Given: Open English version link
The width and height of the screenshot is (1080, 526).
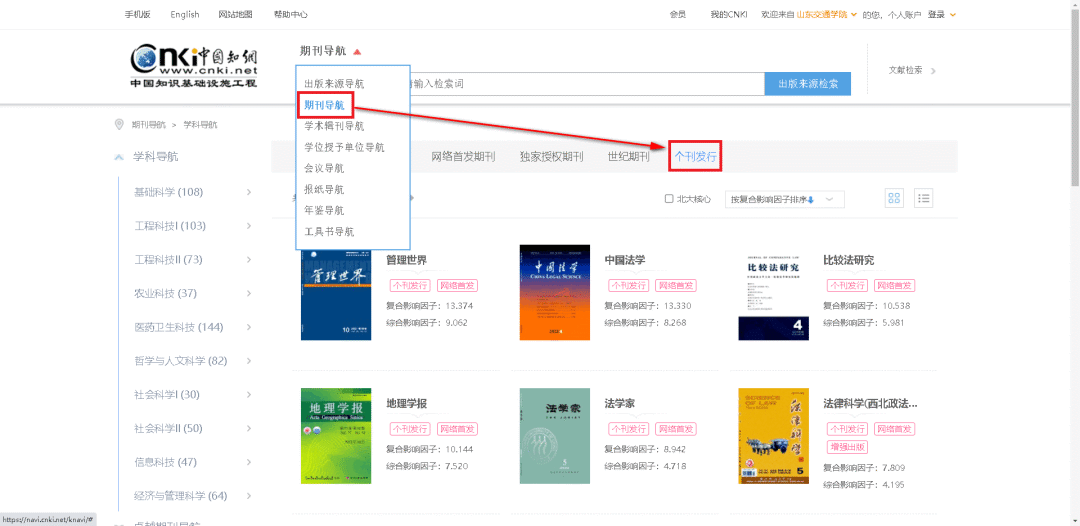Looking at the screenshot, I should [185, 14].
